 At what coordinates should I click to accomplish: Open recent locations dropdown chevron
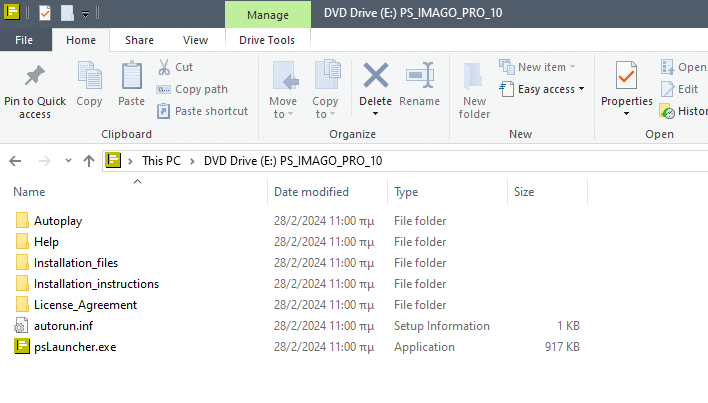click(68, 160)
